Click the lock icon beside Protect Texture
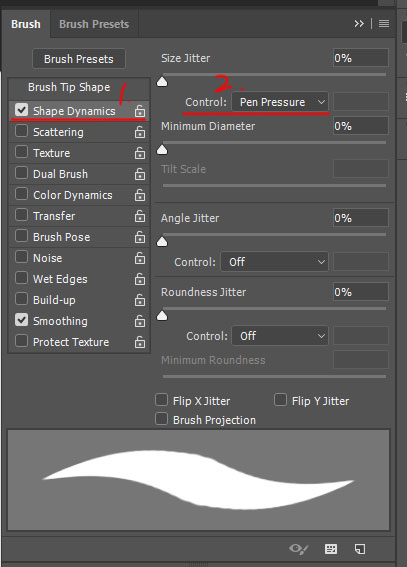 (x=140, y=342)
